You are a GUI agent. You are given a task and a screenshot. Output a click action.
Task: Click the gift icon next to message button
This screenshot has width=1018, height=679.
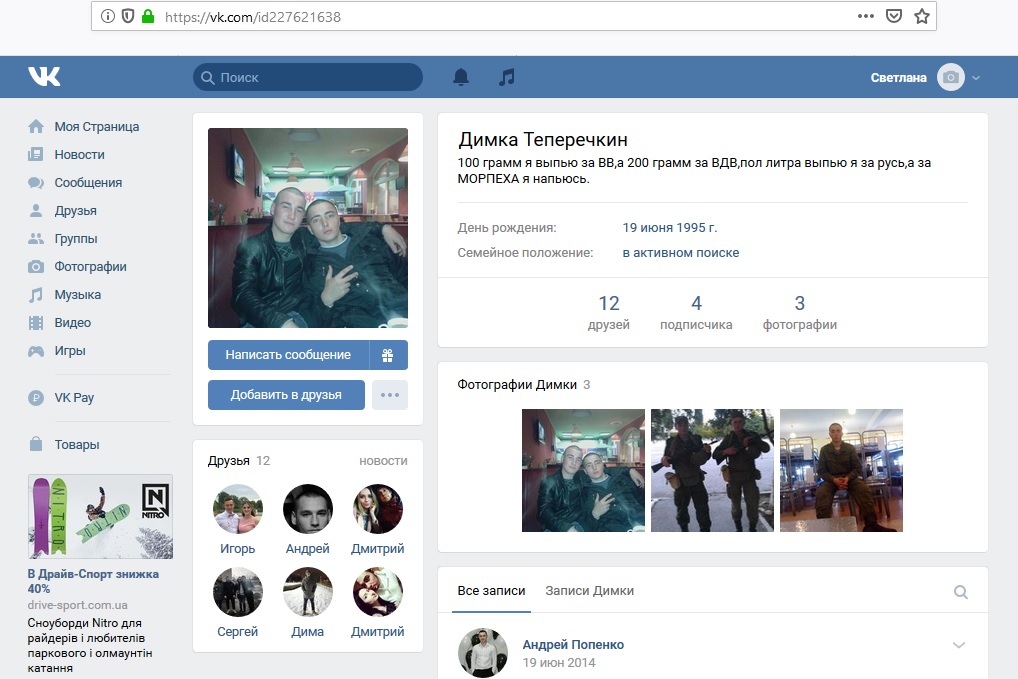coord(388,355)
